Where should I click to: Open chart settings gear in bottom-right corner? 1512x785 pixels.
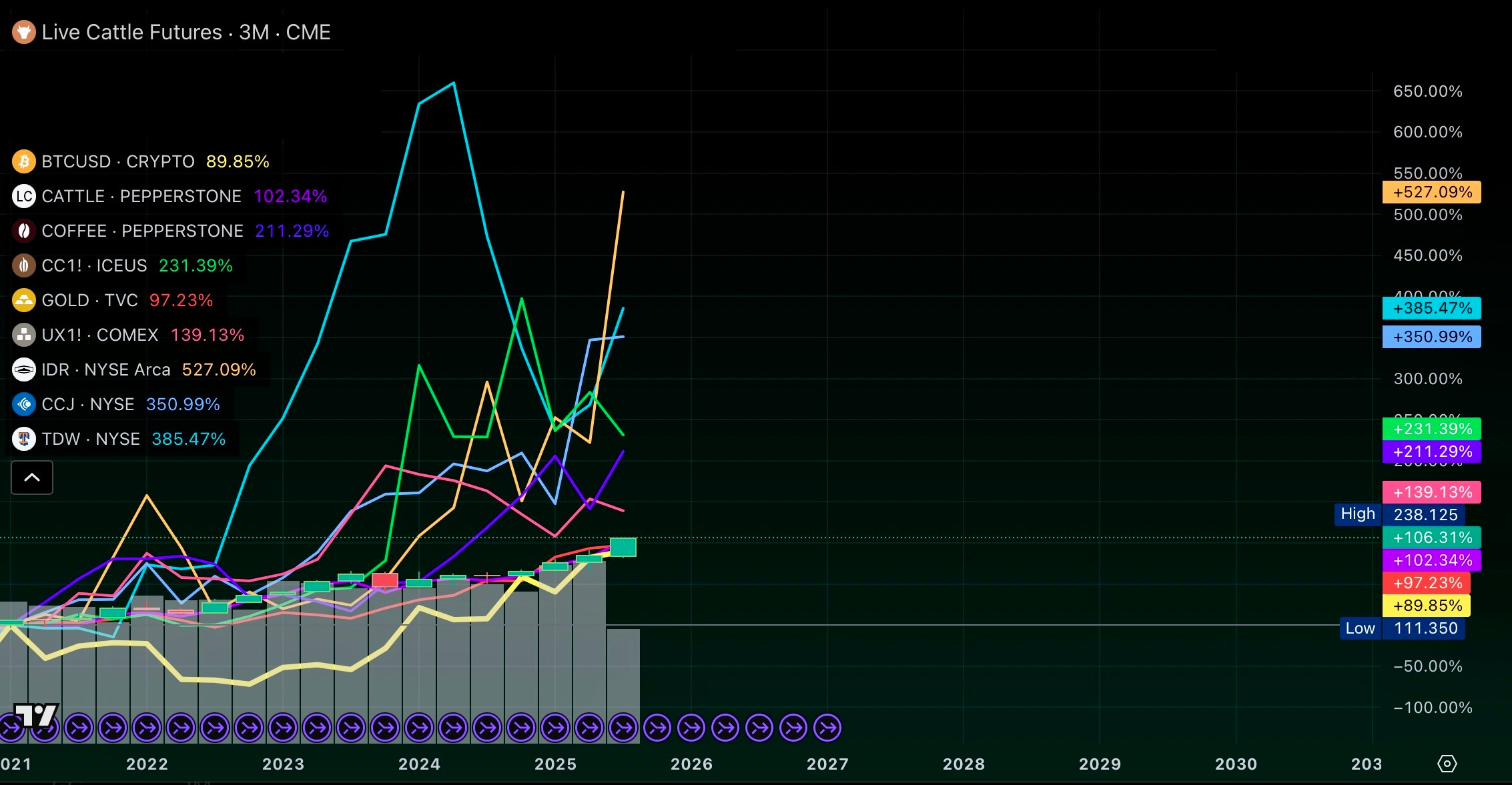tap(1447, 764)
